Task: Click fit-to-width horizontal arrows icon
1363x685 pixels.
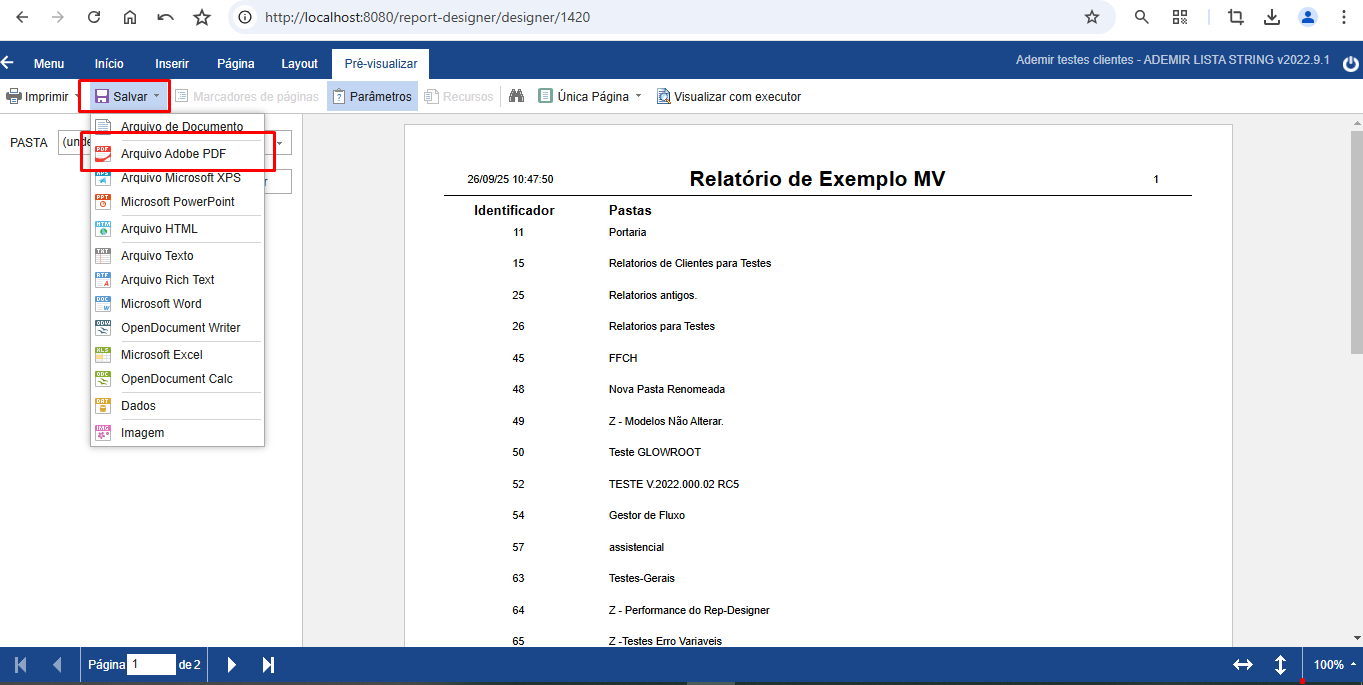Action: 1243,665
